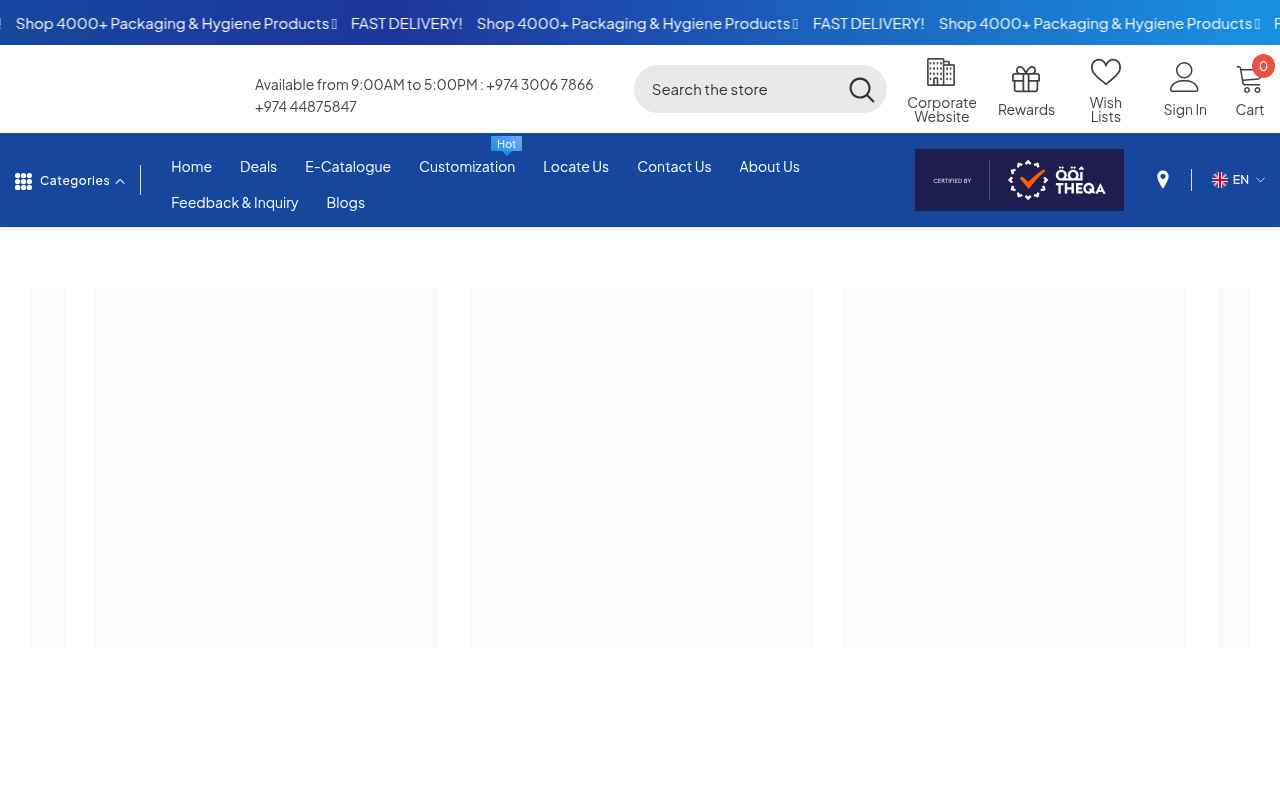Open the EN language dropdown arrow
Viewport: 1280px width, 800px height.
click(x=1260, y=180)
